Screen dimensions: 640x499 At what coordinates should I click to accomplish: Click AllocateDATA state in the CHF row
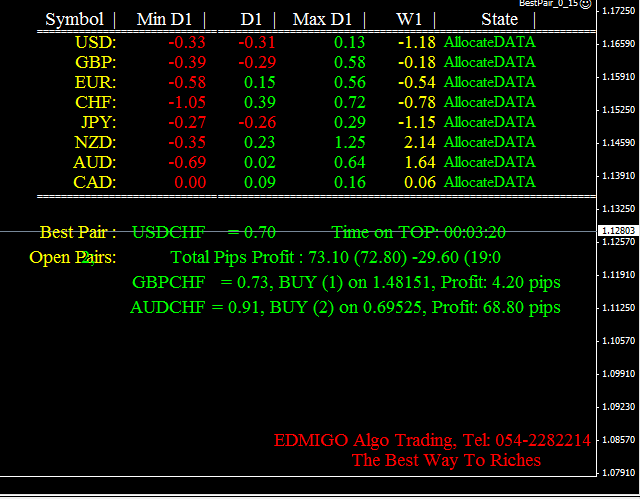pos(490,102)
